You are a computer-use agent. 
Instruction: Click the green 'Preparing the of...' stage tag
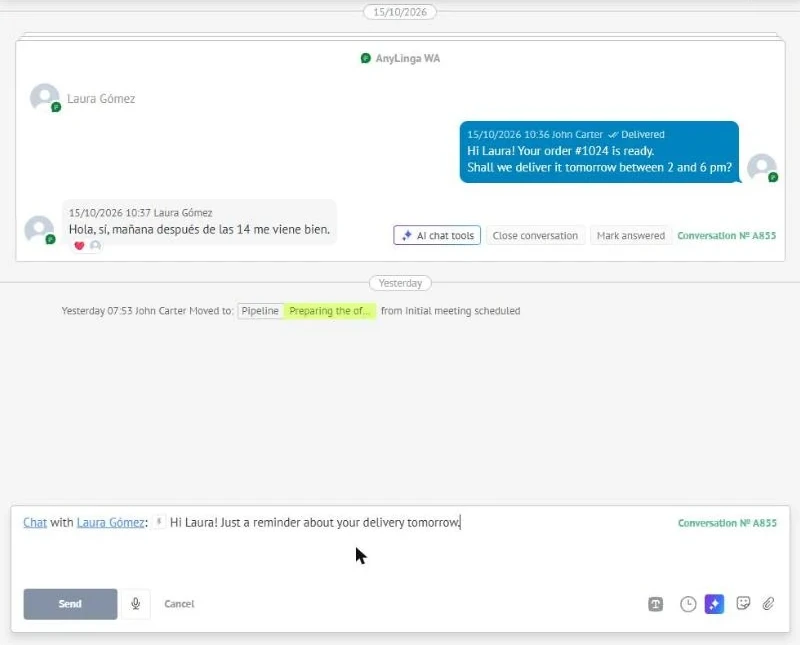click(x=330, y=311)
